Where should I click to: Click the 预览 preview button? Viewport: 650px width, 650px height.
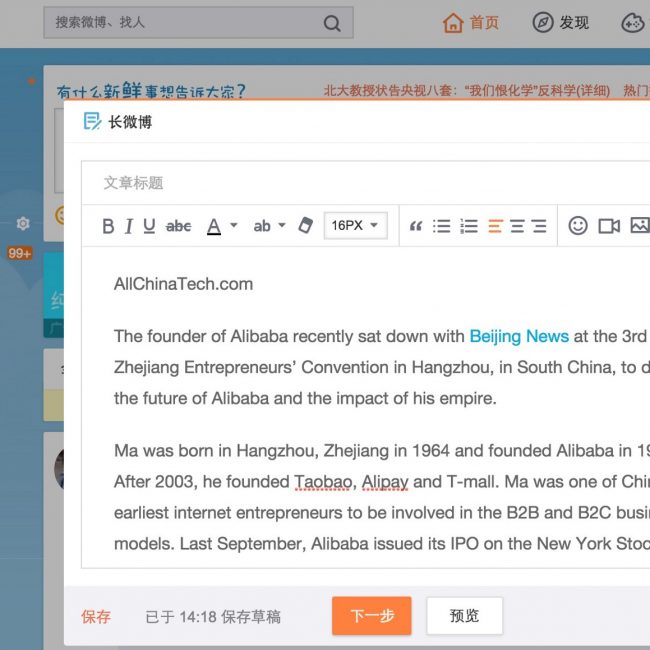pyautogui.click(x=464, y=616)
